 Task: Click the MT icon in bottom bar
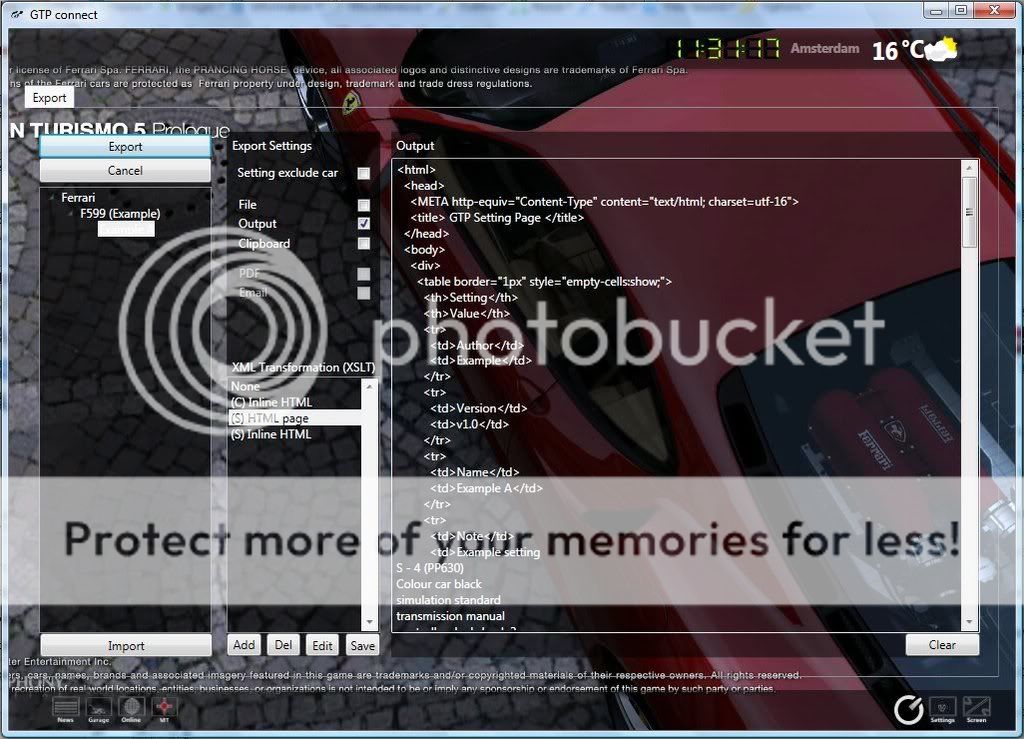pyautogui.click(x=164, y=709)
